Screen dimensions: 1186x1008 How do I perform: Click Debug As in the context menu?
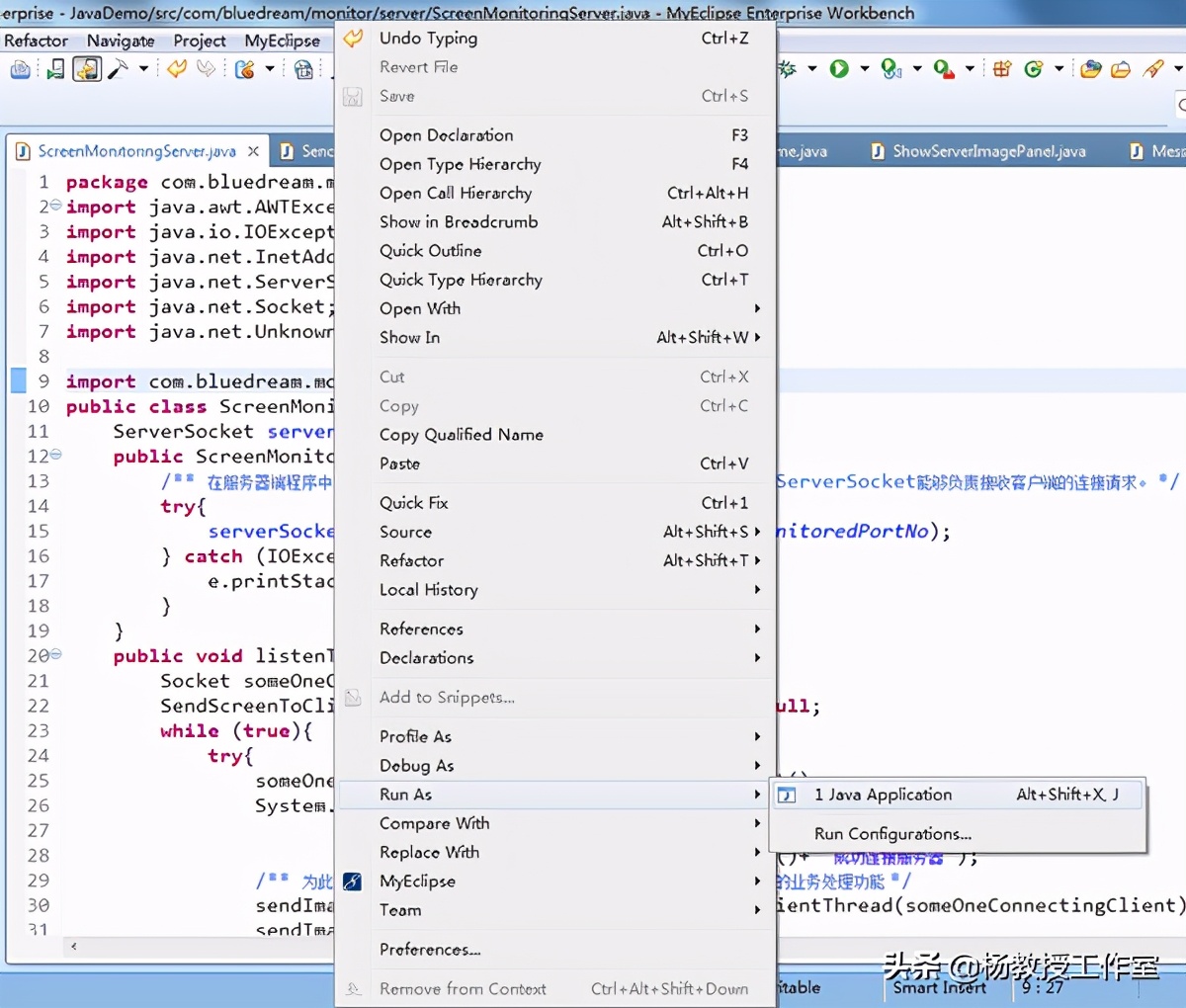416,766
